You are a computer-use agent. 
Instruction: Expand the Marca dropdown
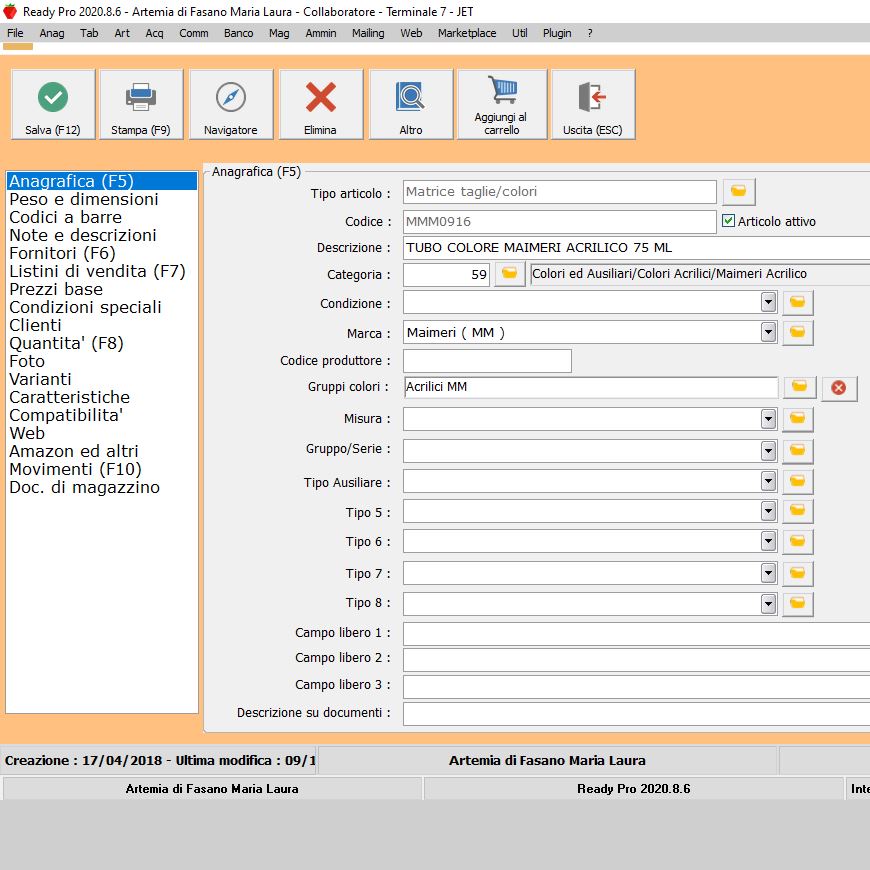click(768, 332)
